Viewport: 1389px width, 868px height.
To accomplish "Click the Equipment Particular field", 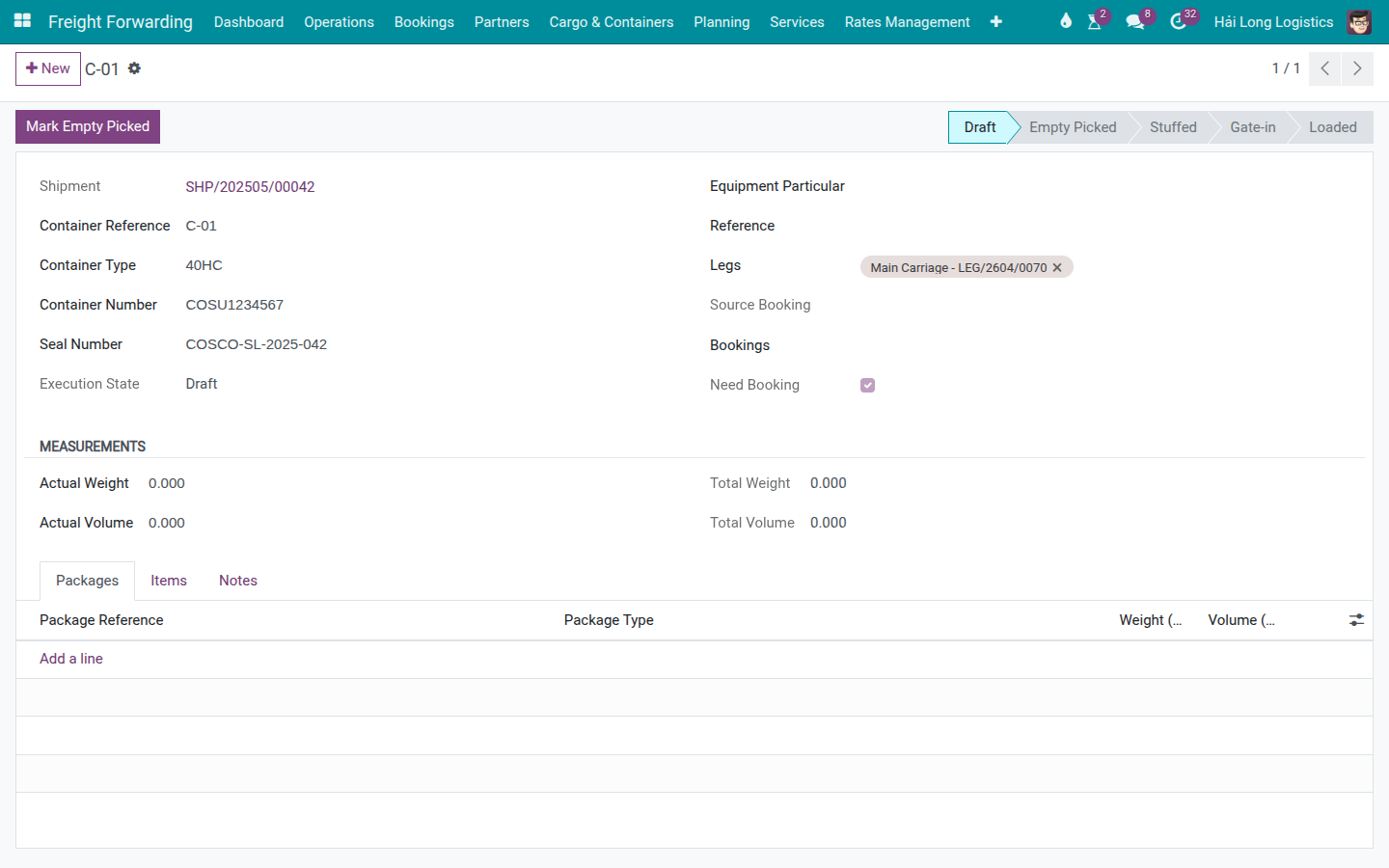I will [x=1104, y=186].
